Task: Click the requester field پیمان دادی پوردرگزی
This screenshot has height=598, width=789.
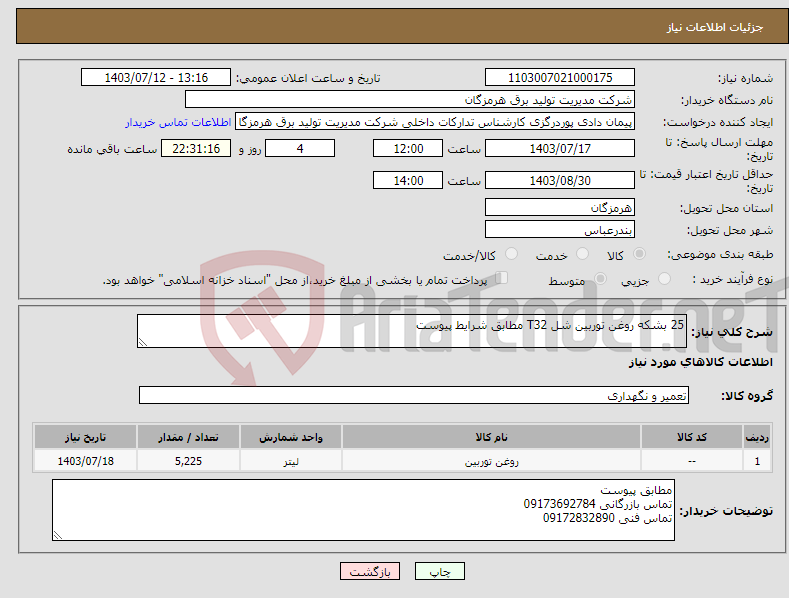Action: [x=435, y=122]
